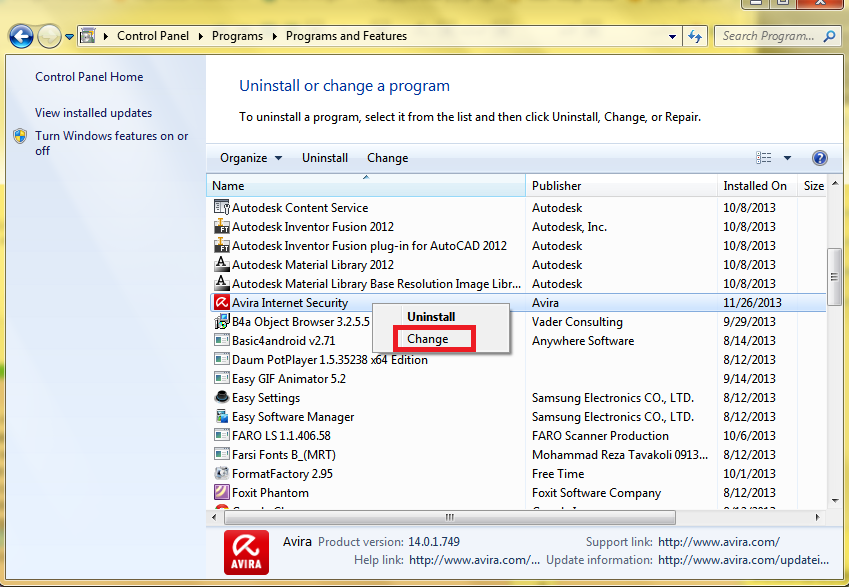Expand the view options dropdown arrow
The image size is (849, 587).
pos(787,158)
